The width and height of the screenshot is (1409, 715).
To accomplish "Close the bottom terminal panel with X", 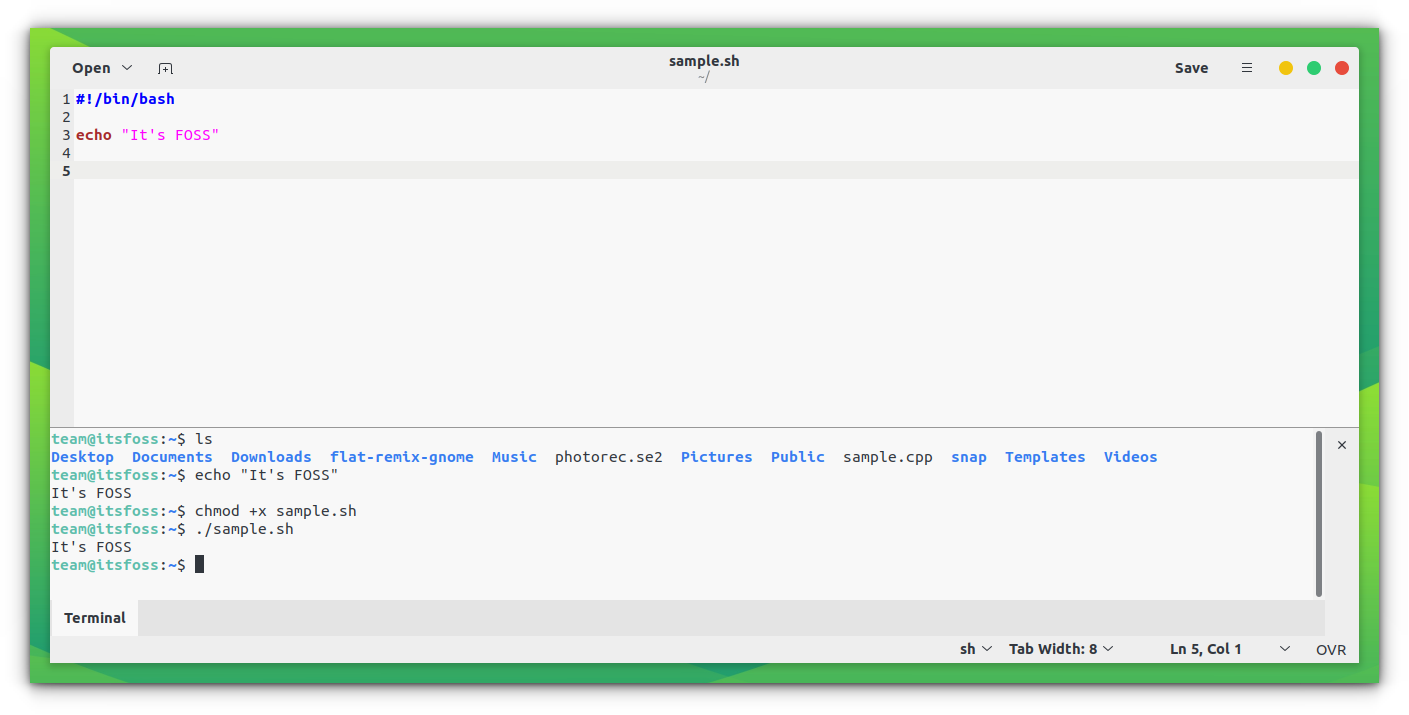I will tap(1342, 445).
